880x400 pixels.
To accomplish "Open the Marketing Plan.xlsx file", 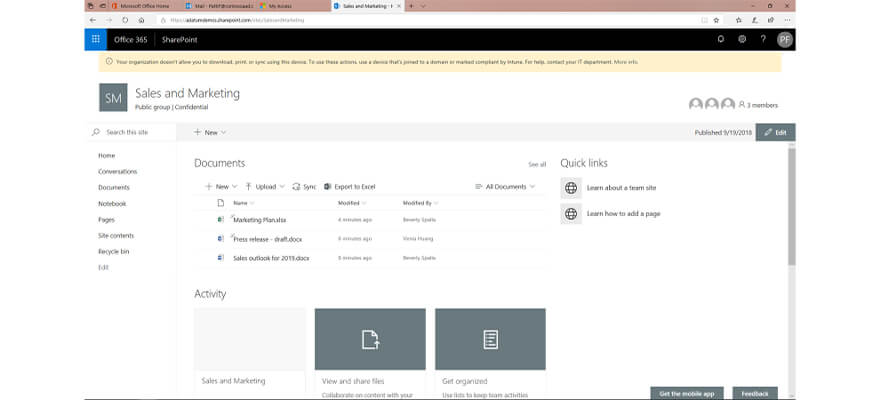I will point(259,220).
